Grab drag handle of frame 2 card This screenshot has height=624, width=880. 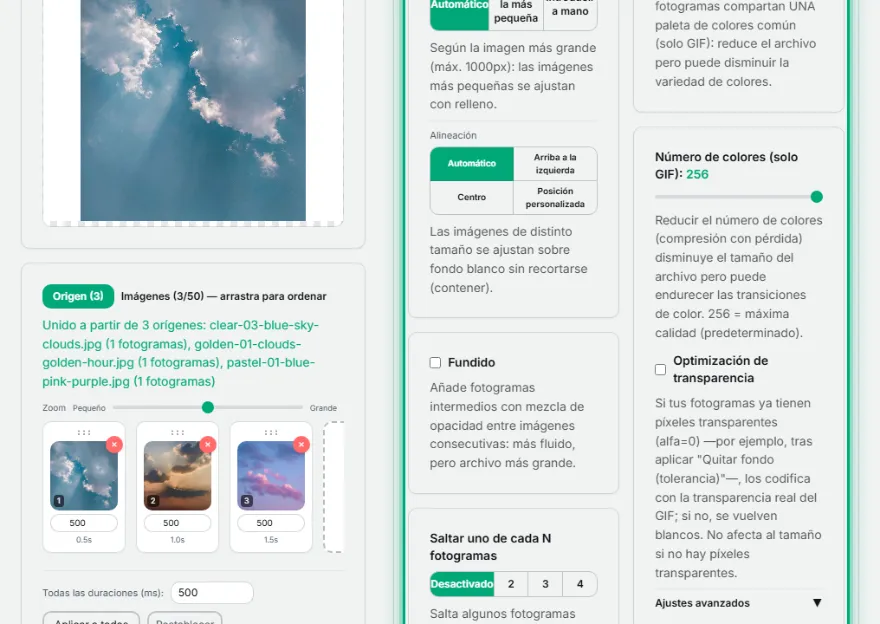pos(177,432)
